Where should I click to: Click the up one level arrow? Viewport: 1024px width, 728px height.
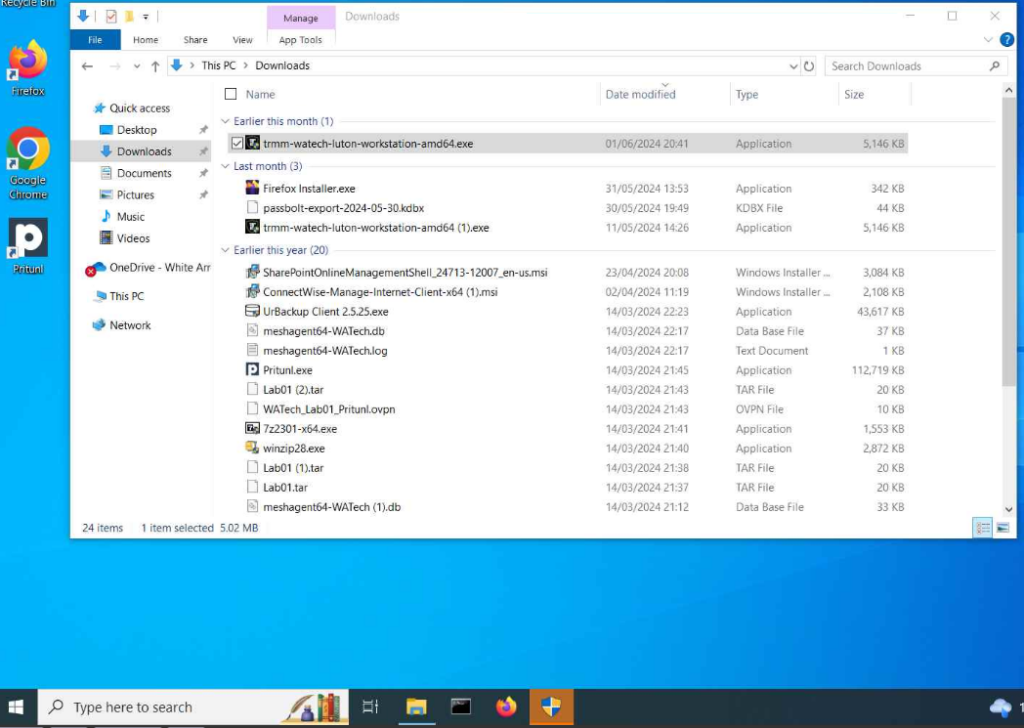[155, 66]
